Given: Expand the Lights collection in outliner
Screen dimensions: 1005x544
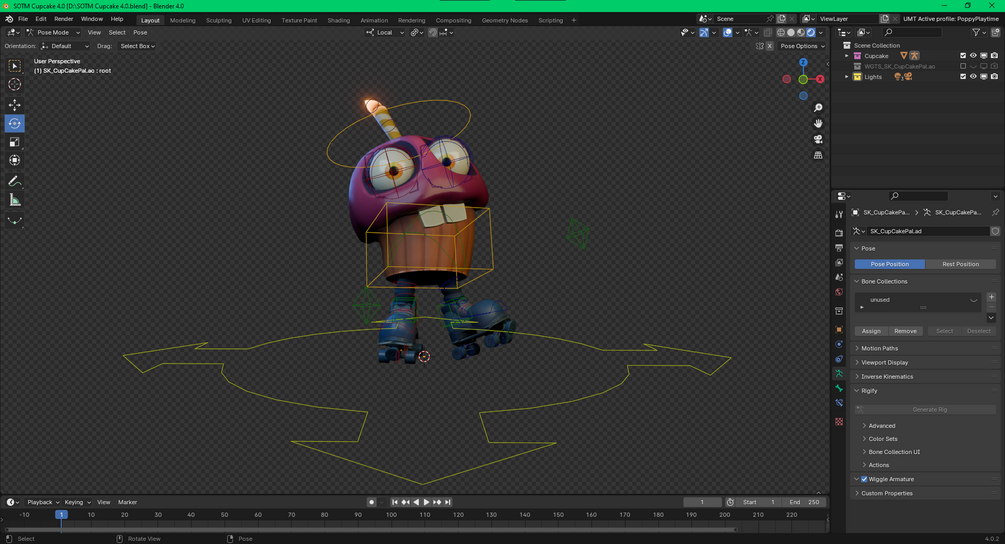Looking at the screenshot, I should (847, 77).
